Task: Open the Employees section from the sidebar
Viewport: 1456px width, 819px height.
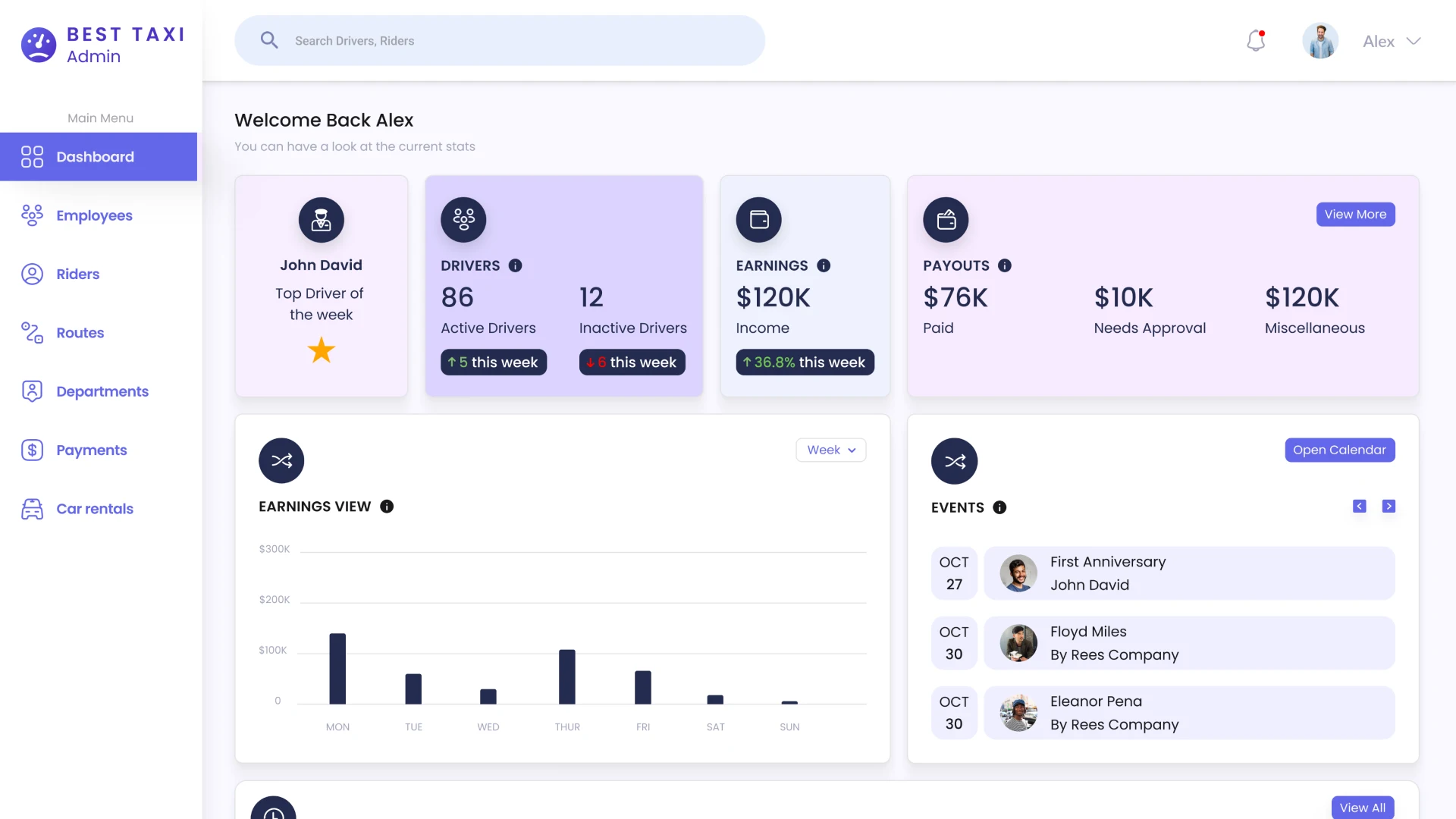Action: (94, 215)
